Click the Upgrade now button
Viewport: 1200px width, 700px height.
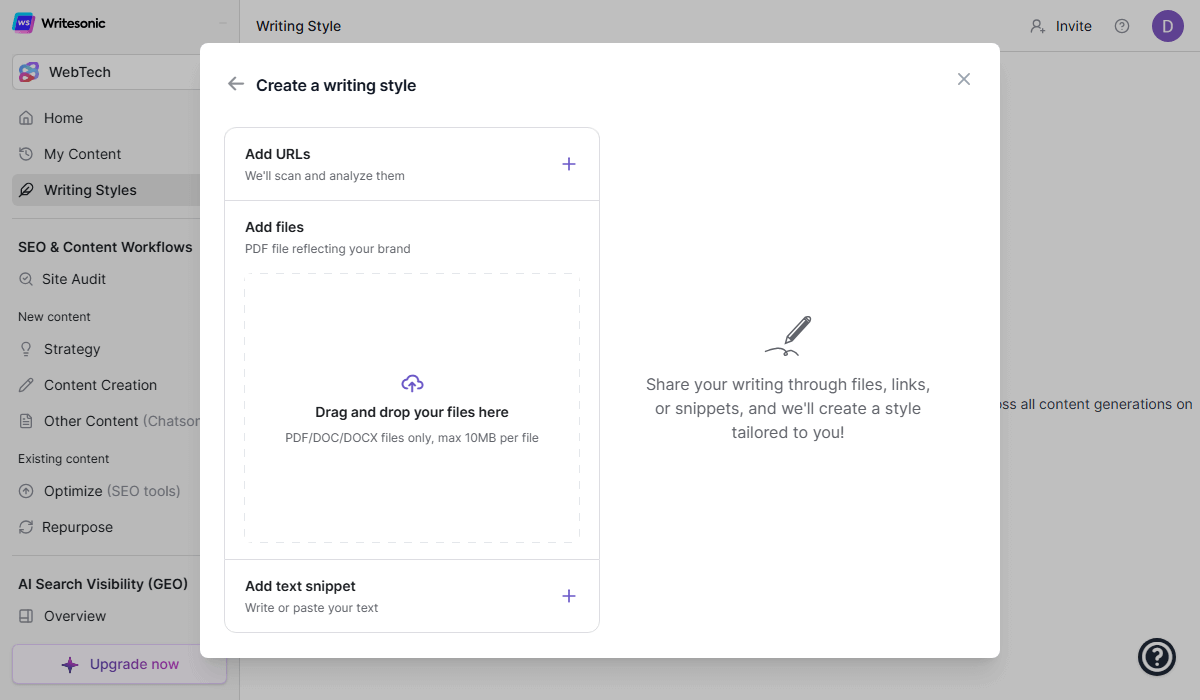tap(119, 663)
